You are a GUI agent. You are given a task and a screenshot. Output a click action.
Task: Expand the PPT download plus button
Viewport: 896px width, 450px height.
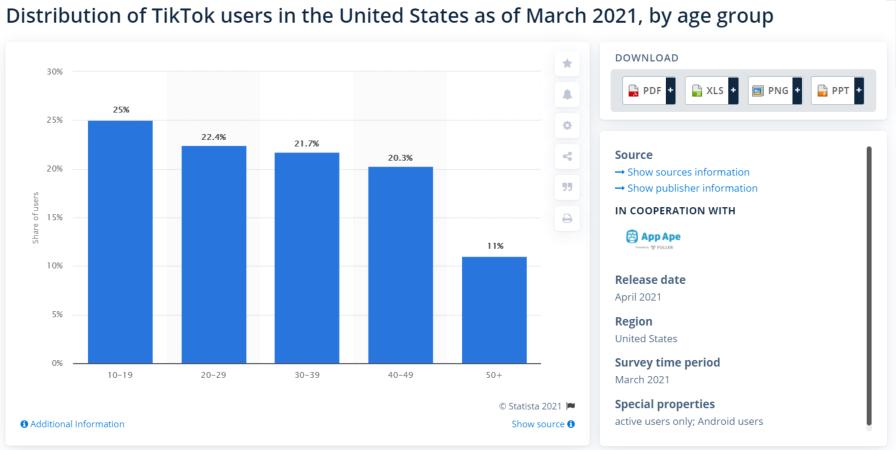coord(858,91)
